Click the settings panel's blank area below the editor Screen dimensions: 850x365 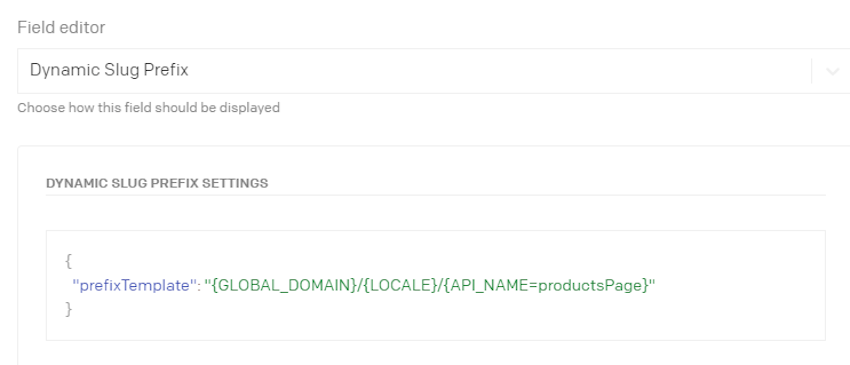click(x=436, y=353)
